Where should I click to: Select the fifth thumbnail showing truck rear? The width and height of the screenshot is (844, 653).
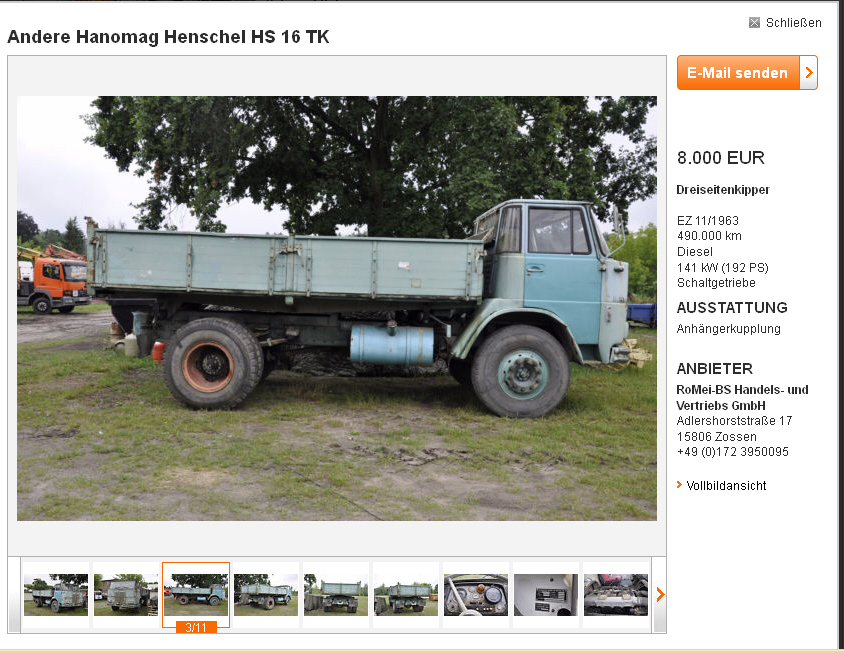tap(336, 595)
